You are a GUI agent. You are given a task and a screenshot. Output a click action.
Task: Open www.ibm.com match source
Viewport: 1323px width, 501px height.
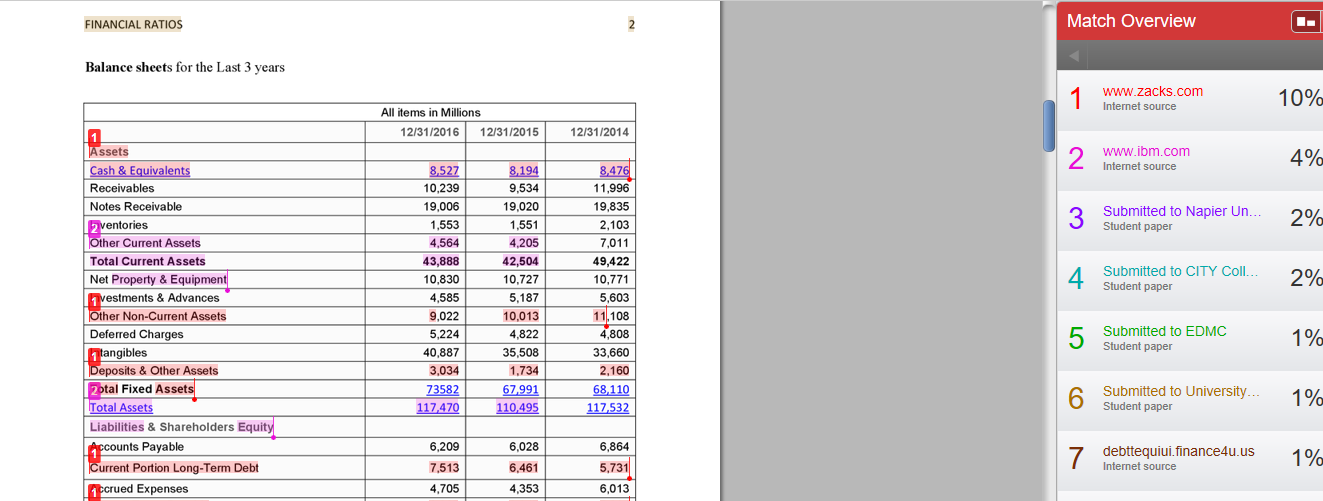(x=1146, y=151)
